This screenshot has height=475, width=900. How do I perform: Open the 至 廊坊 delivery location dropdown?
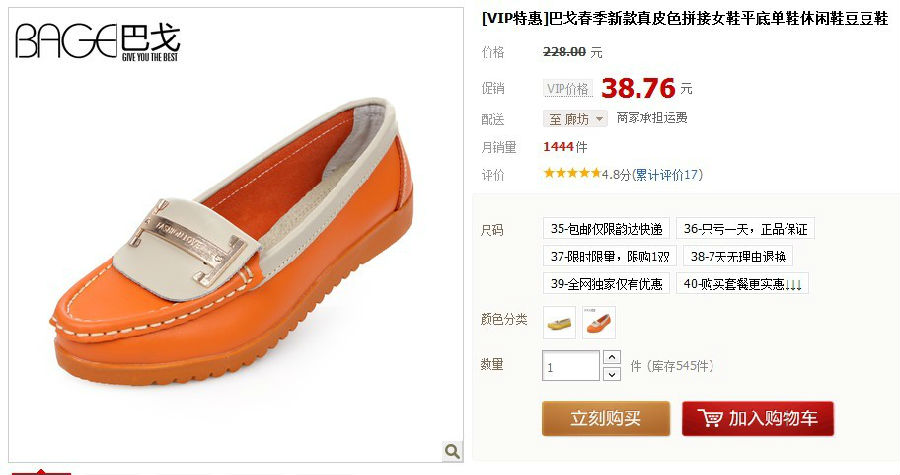pos(575,119)
